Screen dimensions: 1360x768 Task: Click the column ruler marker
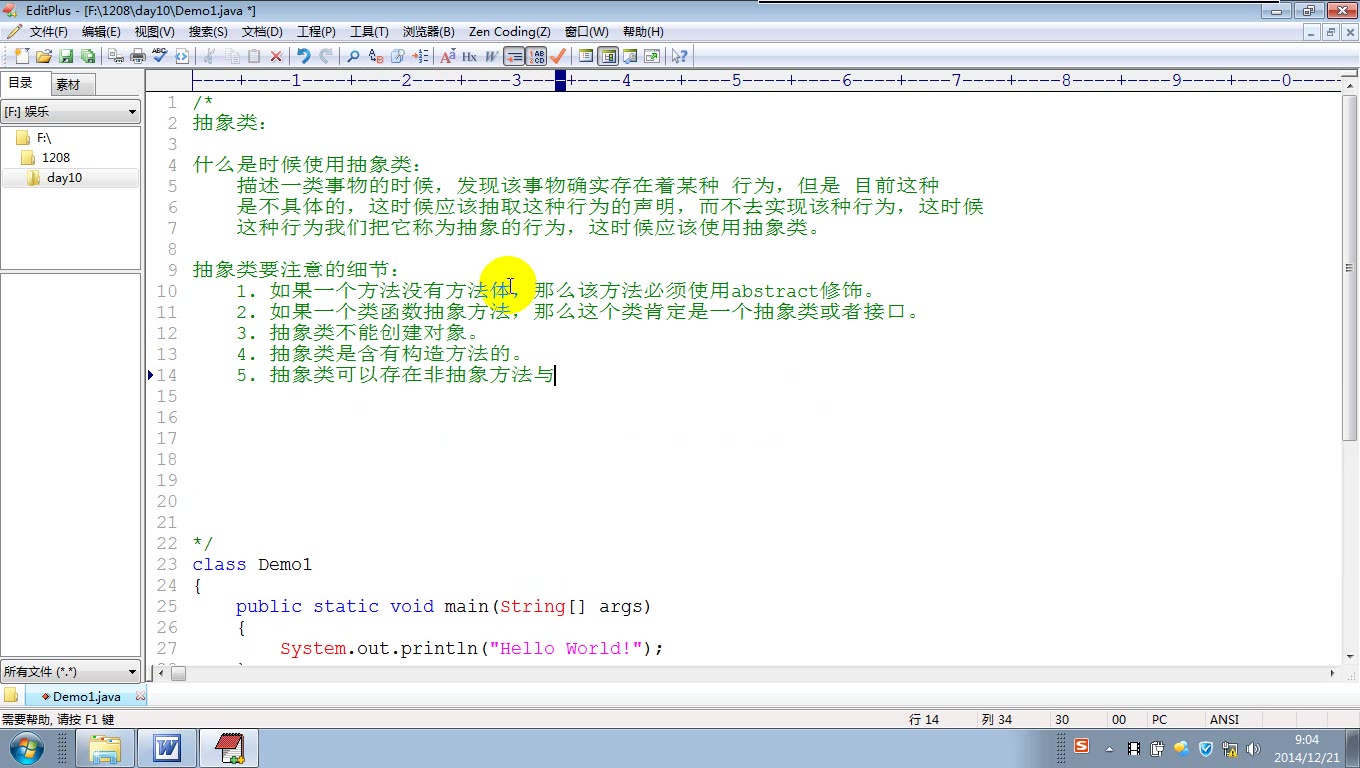(560, 81)
